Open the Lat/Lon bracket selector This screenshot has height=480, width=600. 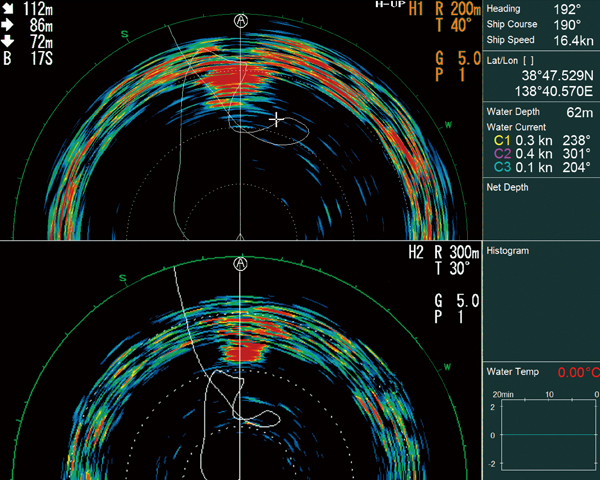(528, 61)
